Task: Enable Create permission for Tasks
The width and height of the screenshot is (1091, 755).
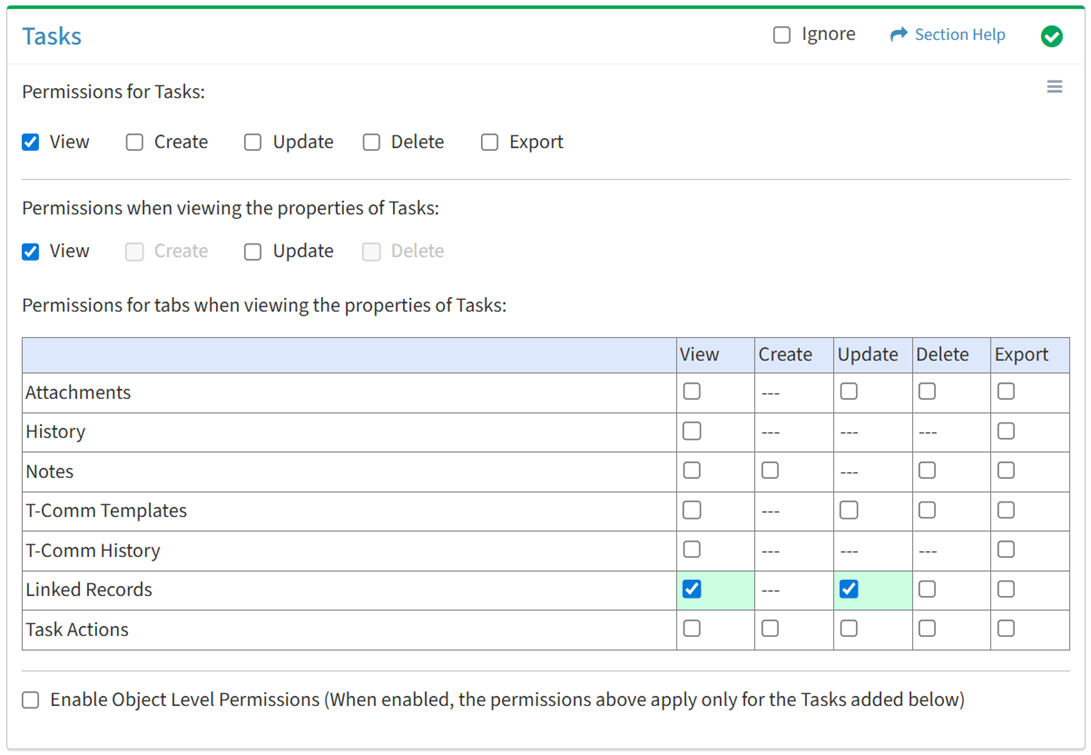Action: (x=135, y=142)
